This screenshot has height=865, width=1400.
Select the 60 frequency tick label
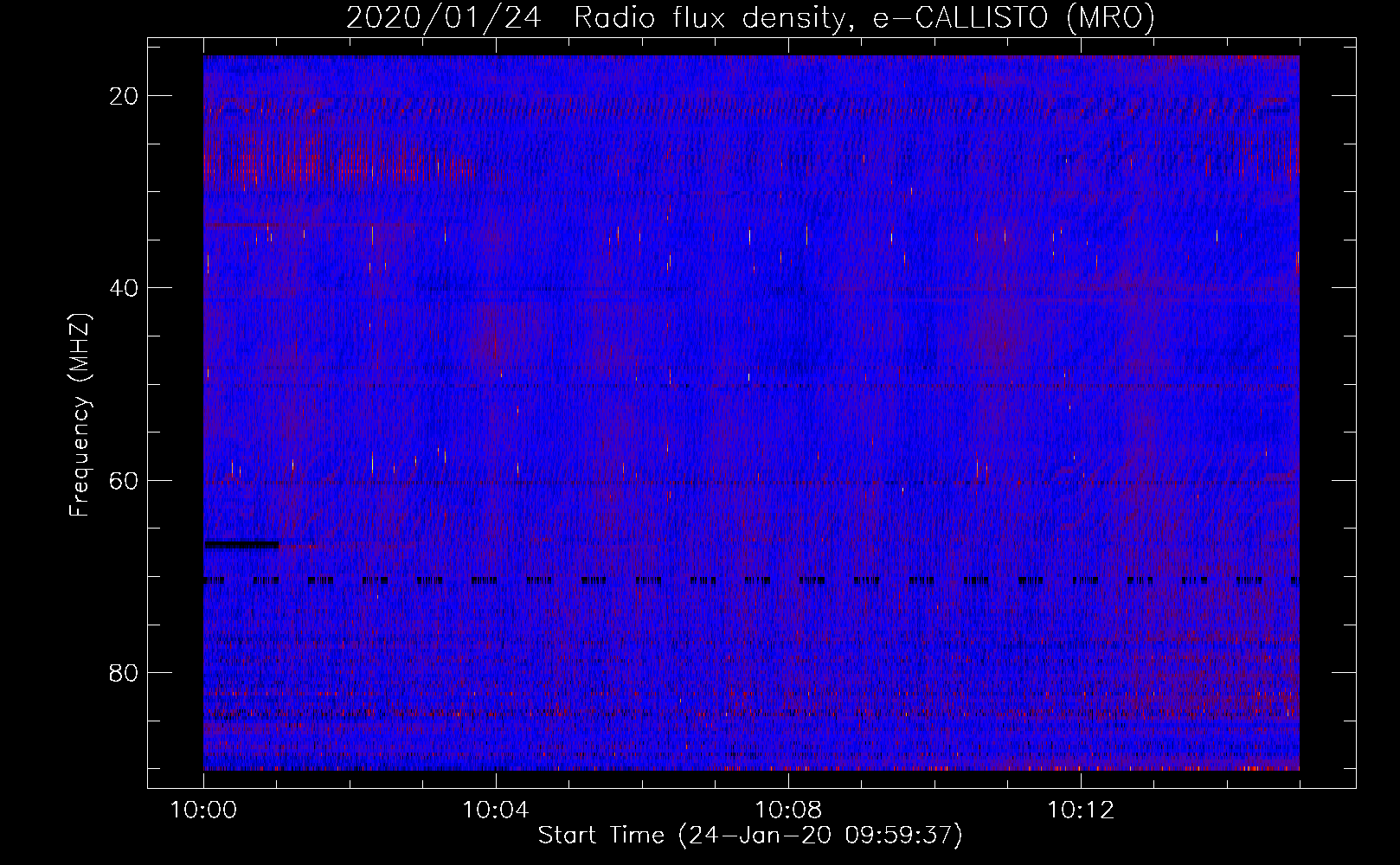tap(125, 480)
